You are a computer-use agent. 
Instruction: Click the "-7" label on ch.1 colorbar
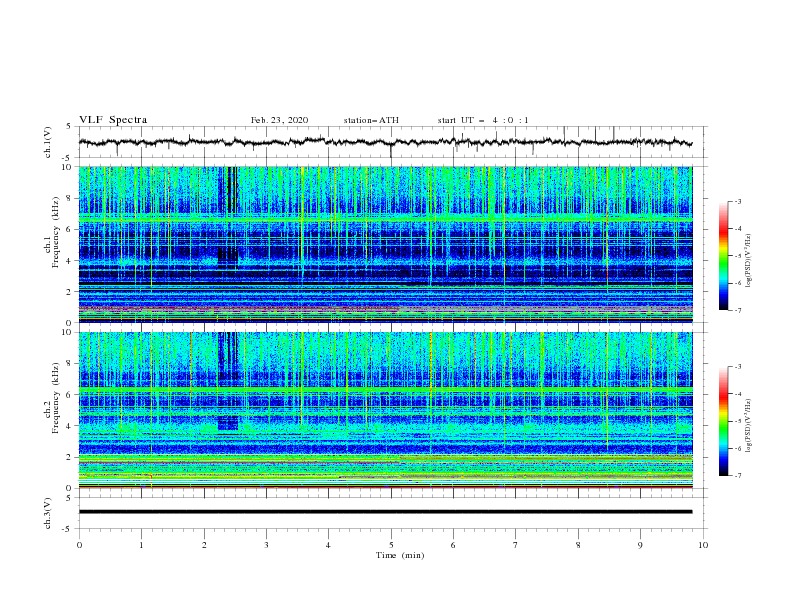coord(738,310)
